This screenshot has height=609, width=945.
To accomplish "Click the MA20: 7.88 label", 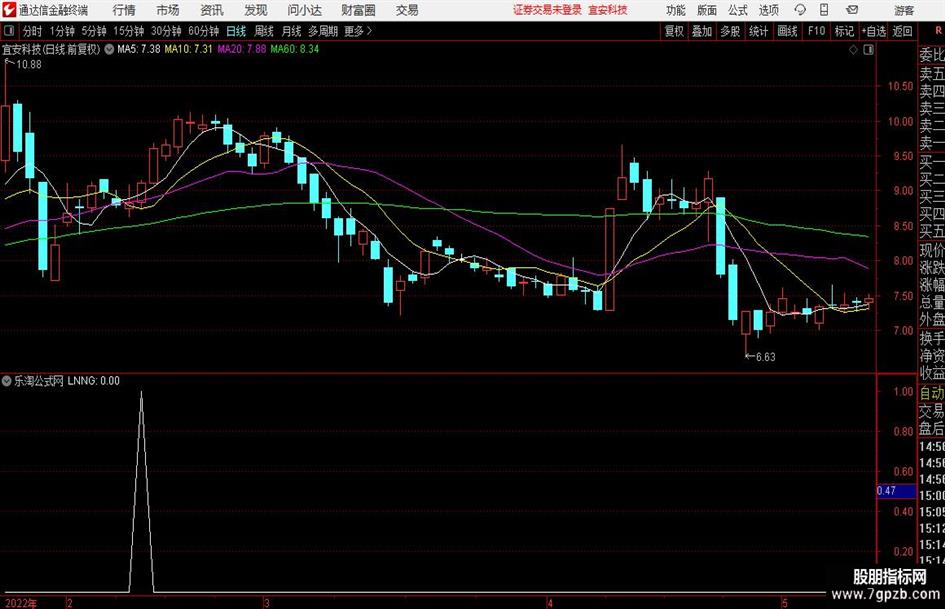I will [242, 49].
